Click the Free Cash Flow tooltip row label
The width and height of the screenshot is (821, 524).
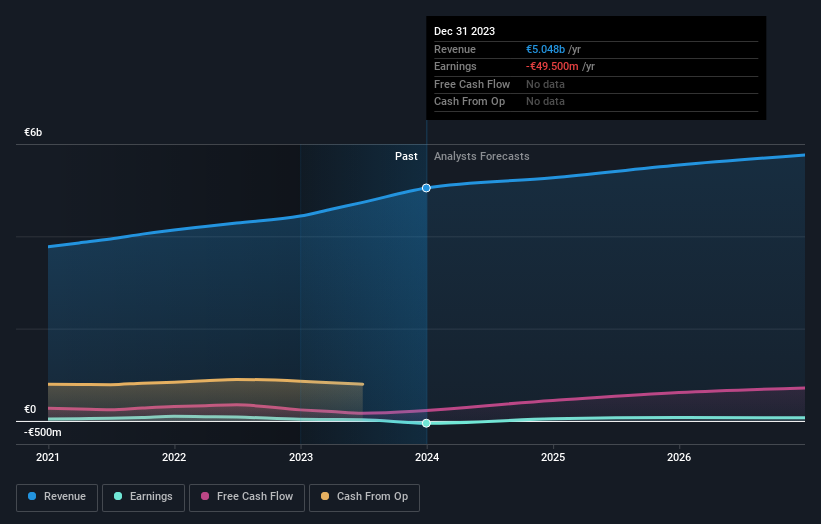[x=472, y=84]
